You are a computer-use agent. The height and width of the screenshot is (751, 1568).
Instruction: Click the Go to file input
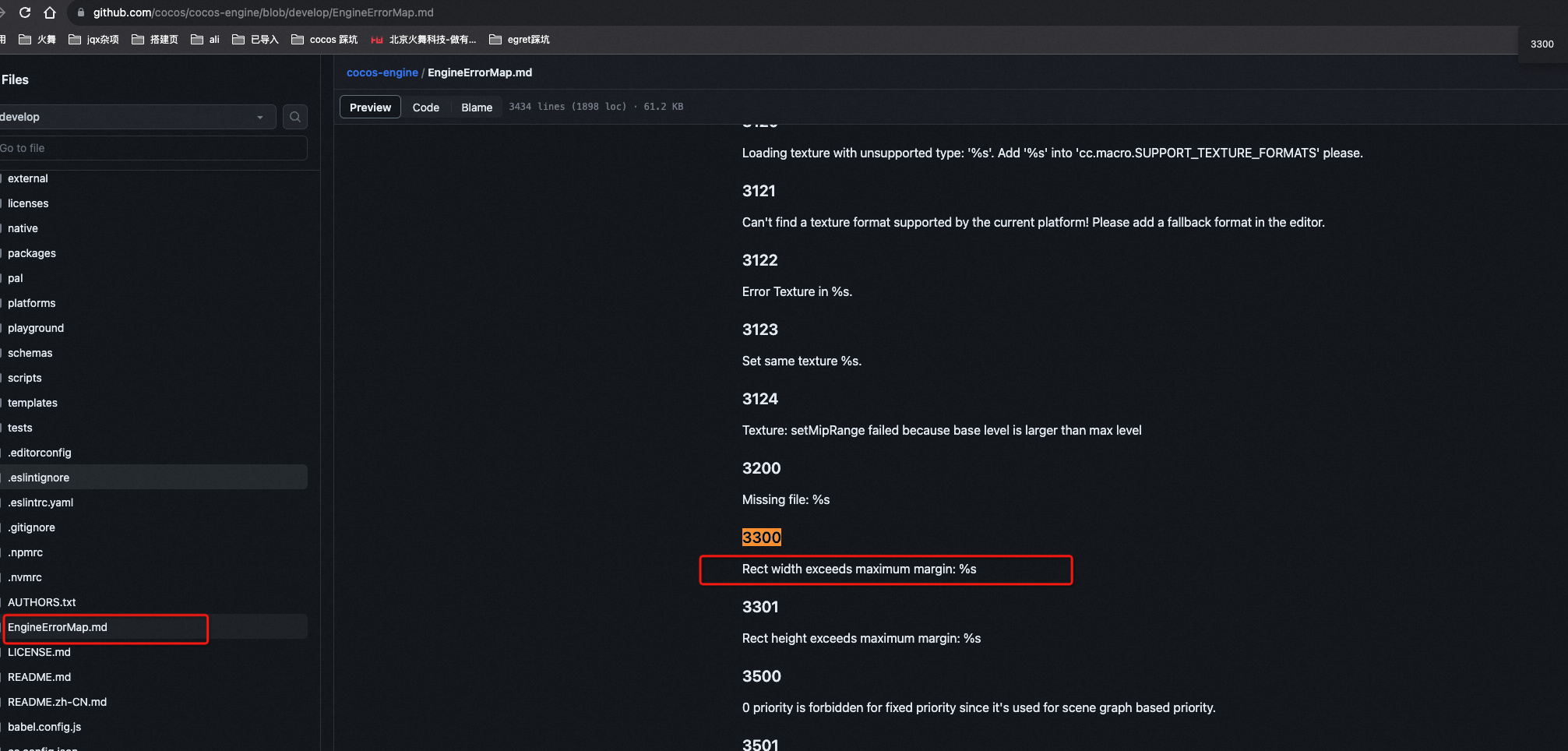(152, 148)
